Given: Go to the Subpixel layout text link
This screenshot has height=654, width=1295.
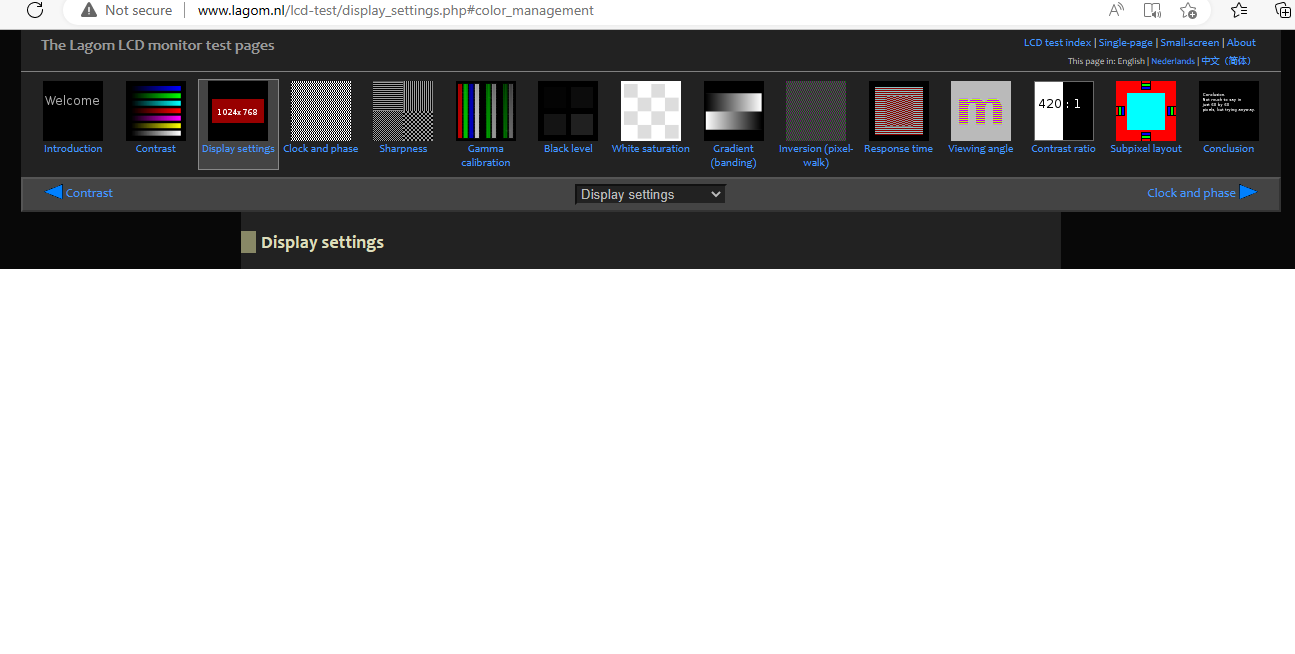Looking at the screenshot, I should (1146, 149).
